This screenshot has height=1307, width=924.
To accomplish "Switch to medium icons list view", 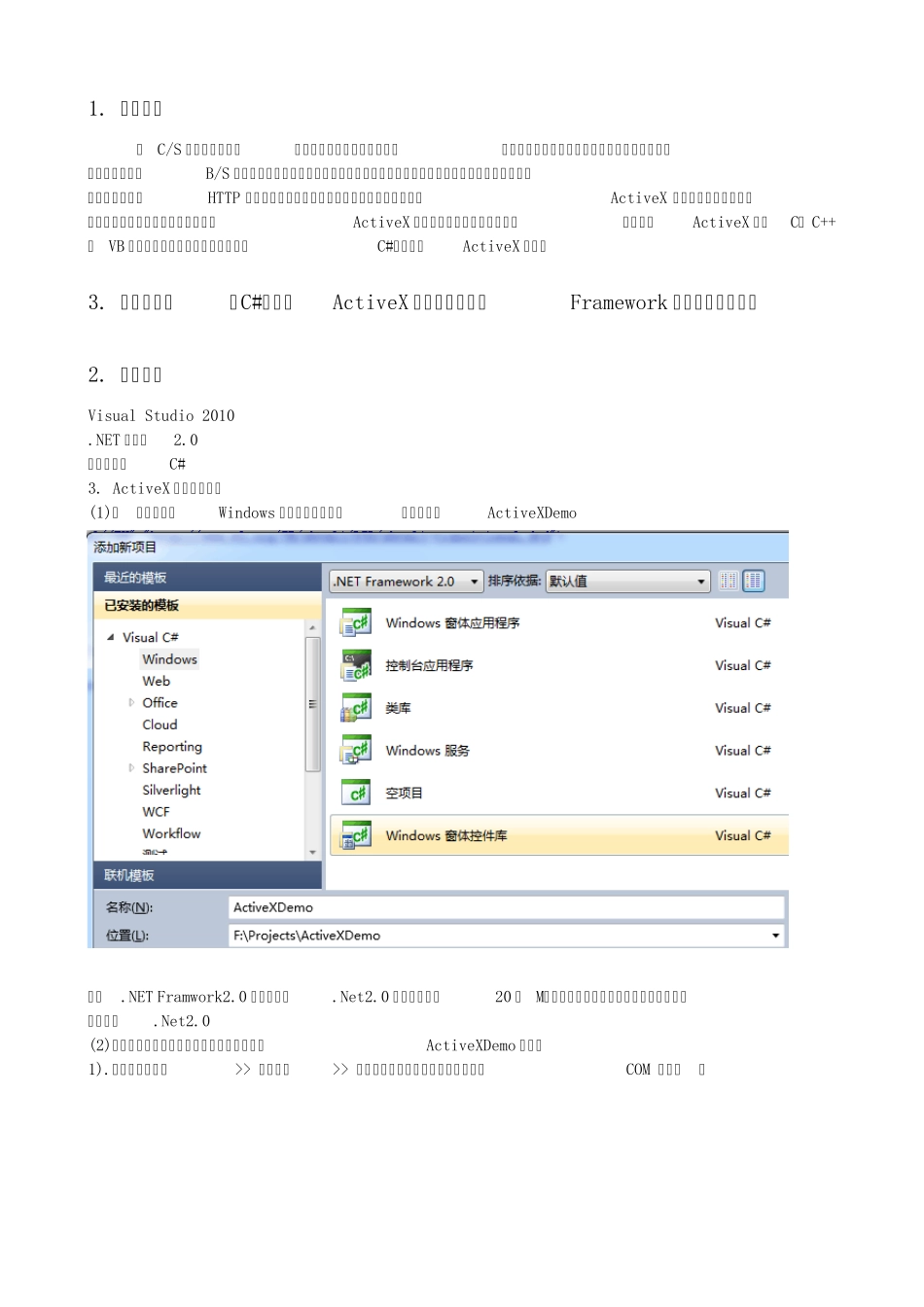I will point(754,582).
